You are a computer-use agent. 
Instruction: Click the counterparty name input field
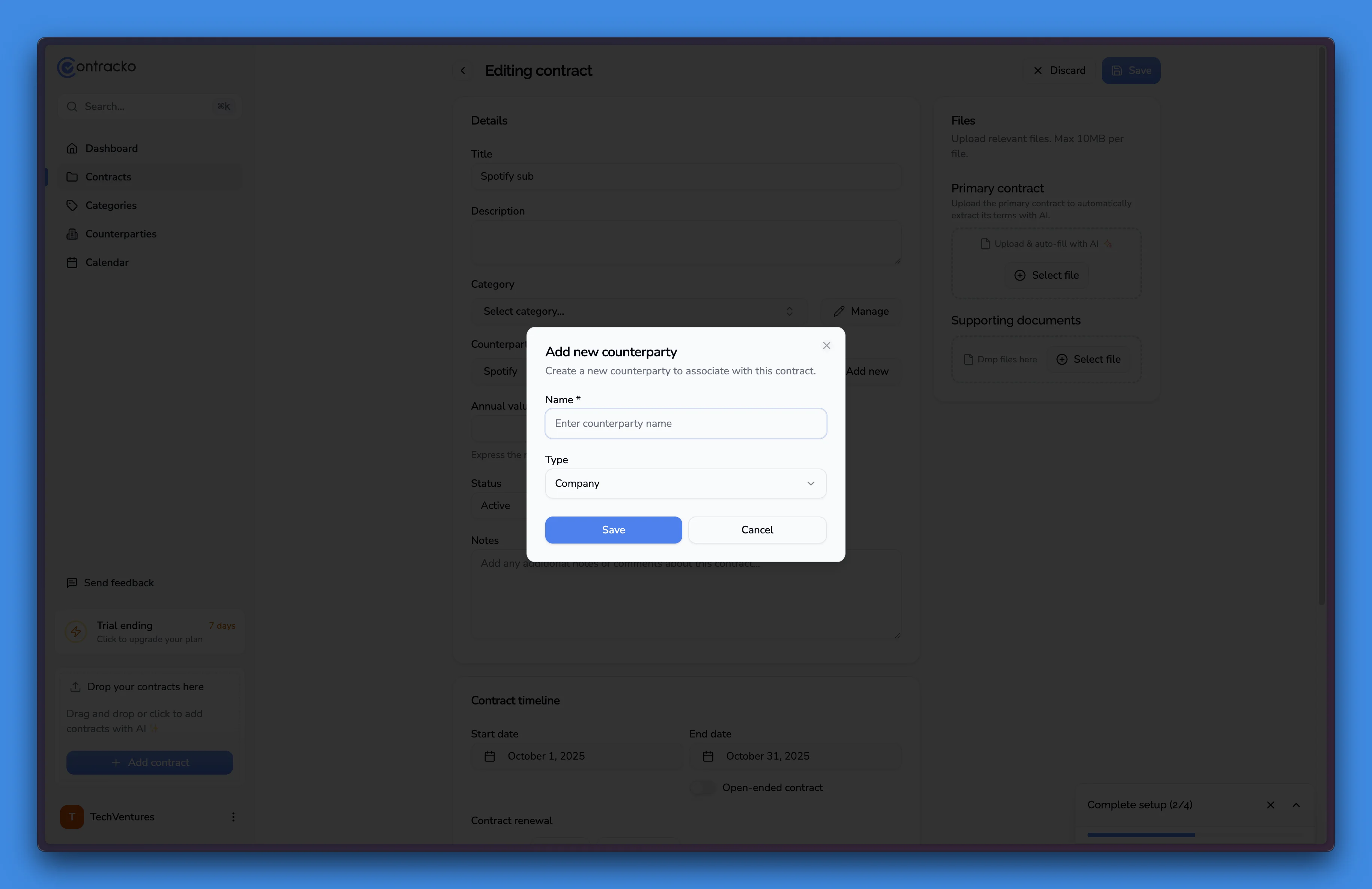(685, 423)
